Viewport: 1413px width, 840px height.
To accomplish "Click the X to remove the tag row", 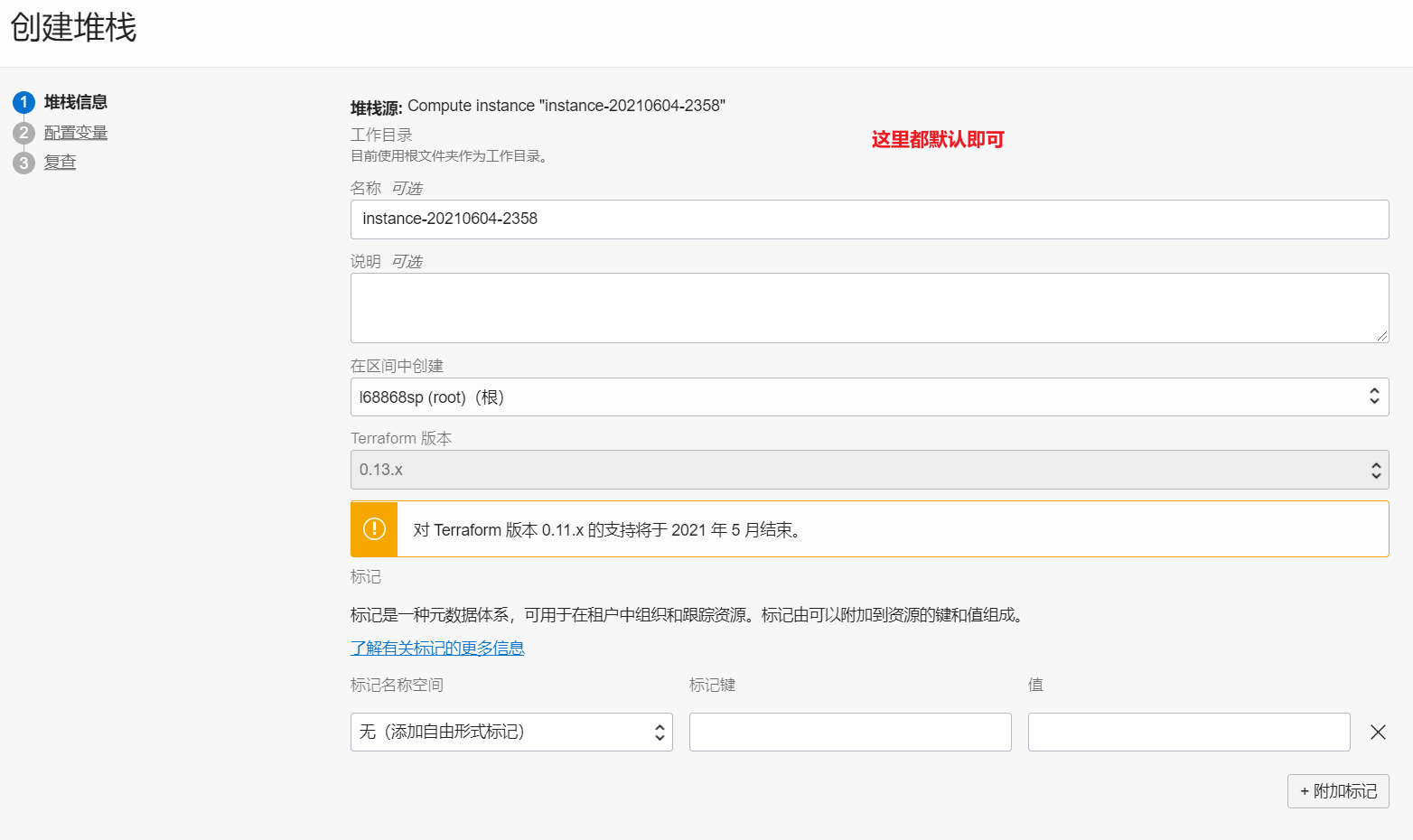I will (x=1377, y=732).
